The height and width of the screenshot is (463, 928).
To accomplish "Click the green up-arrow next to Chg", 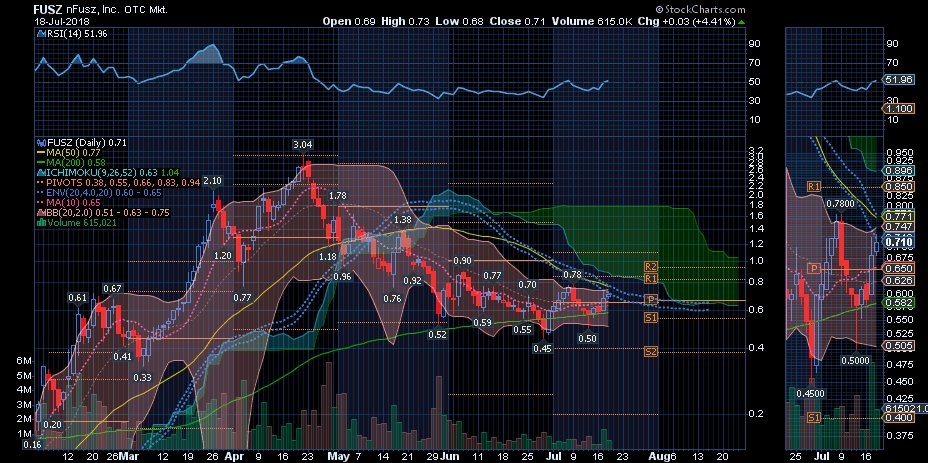I will (742, 22).
